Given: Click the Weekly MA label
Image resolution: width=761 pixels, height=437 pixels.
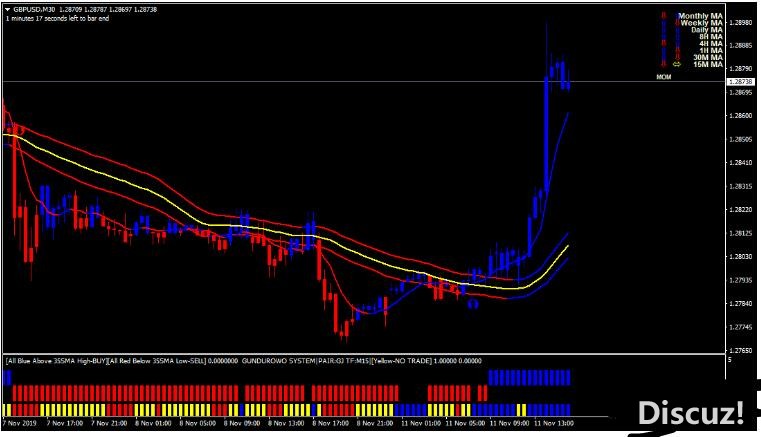Looking at the screenshot, I should (x=701, y=23).
